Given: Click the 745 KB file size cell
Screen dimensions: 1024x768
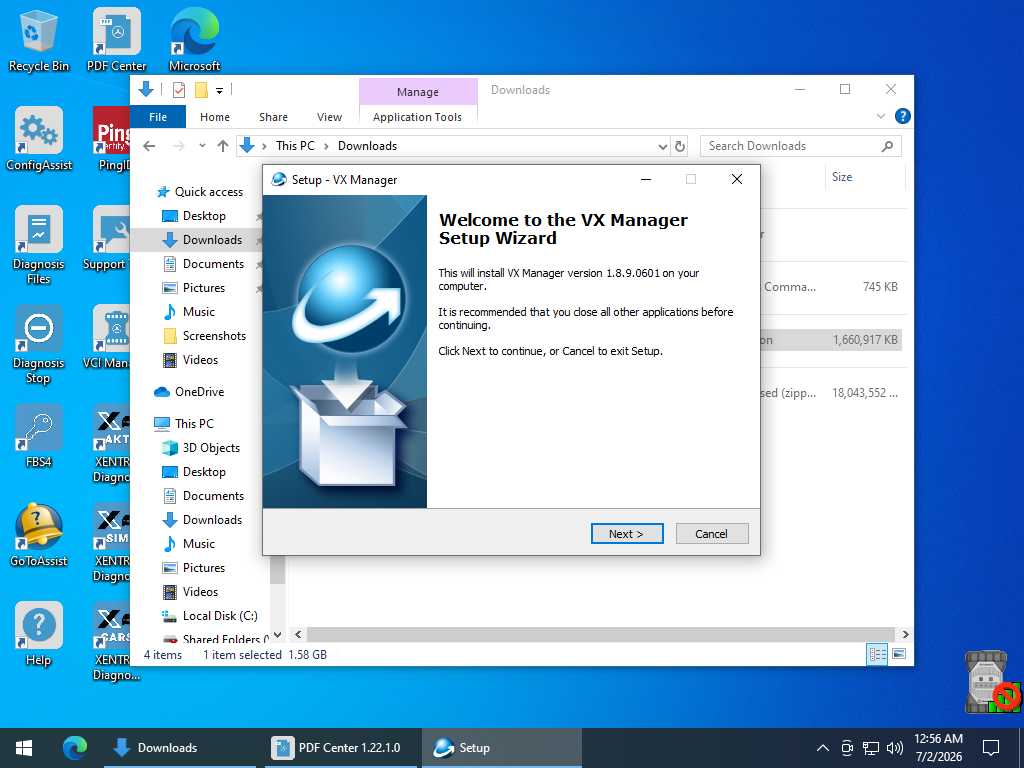Looking at the screenshot, I should tap(880, 287).
